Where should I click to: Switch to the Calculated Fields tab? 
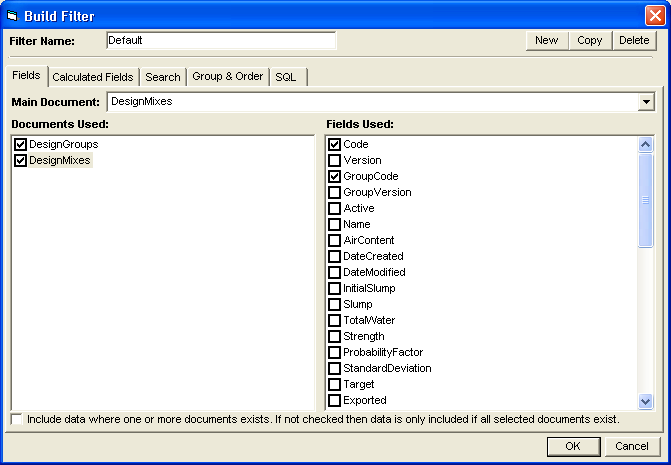[92, 77]
